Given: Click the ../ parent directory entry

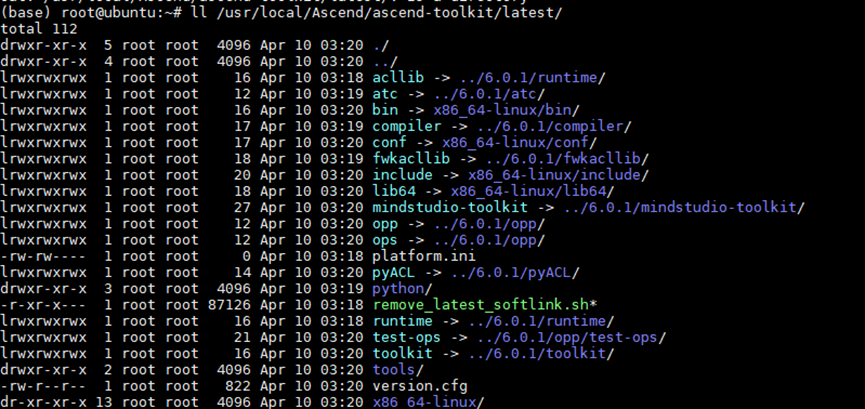Looking at the screenshot, I should 385,61.
